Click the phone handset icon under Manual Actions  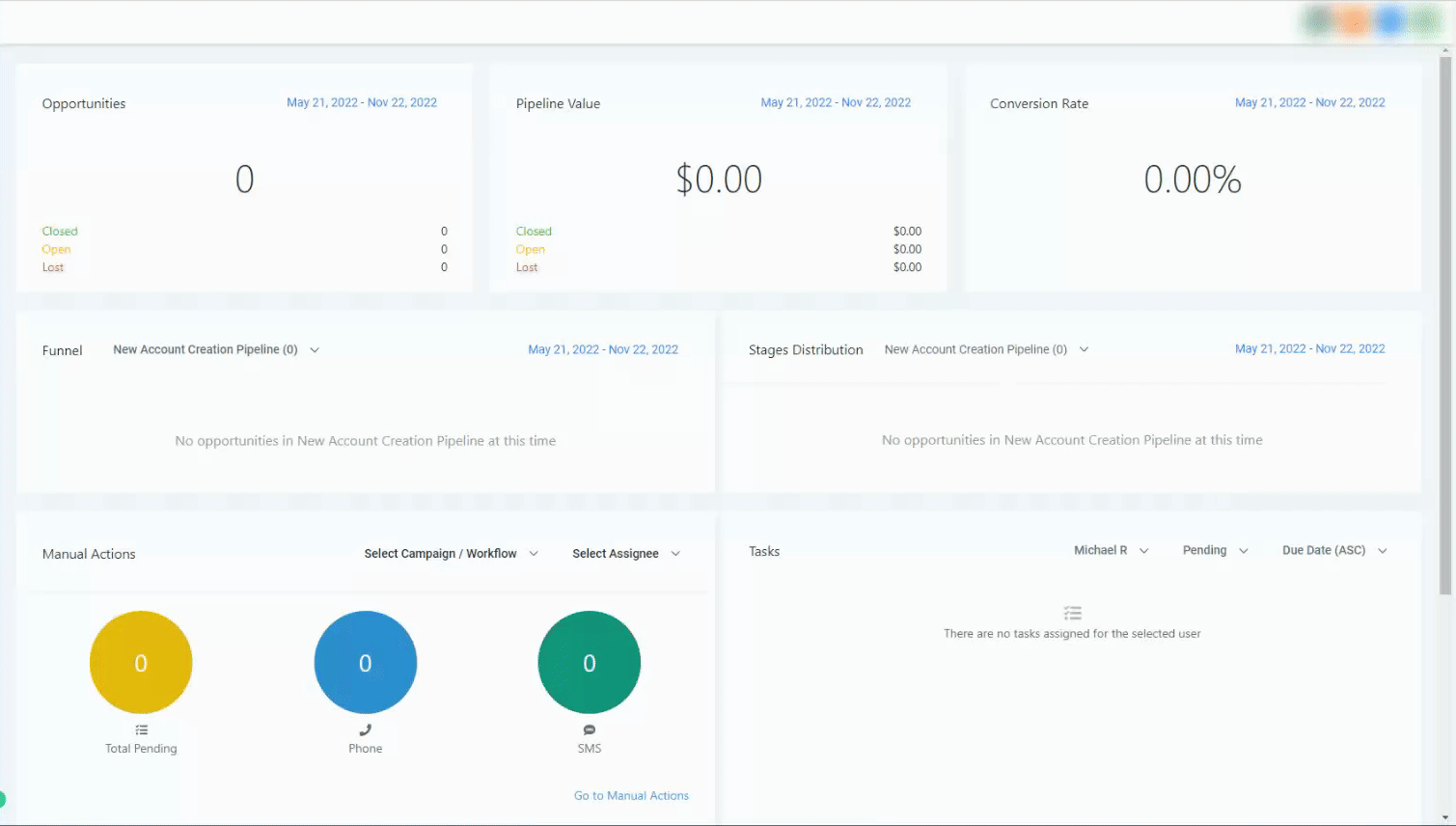coord(365,730)
